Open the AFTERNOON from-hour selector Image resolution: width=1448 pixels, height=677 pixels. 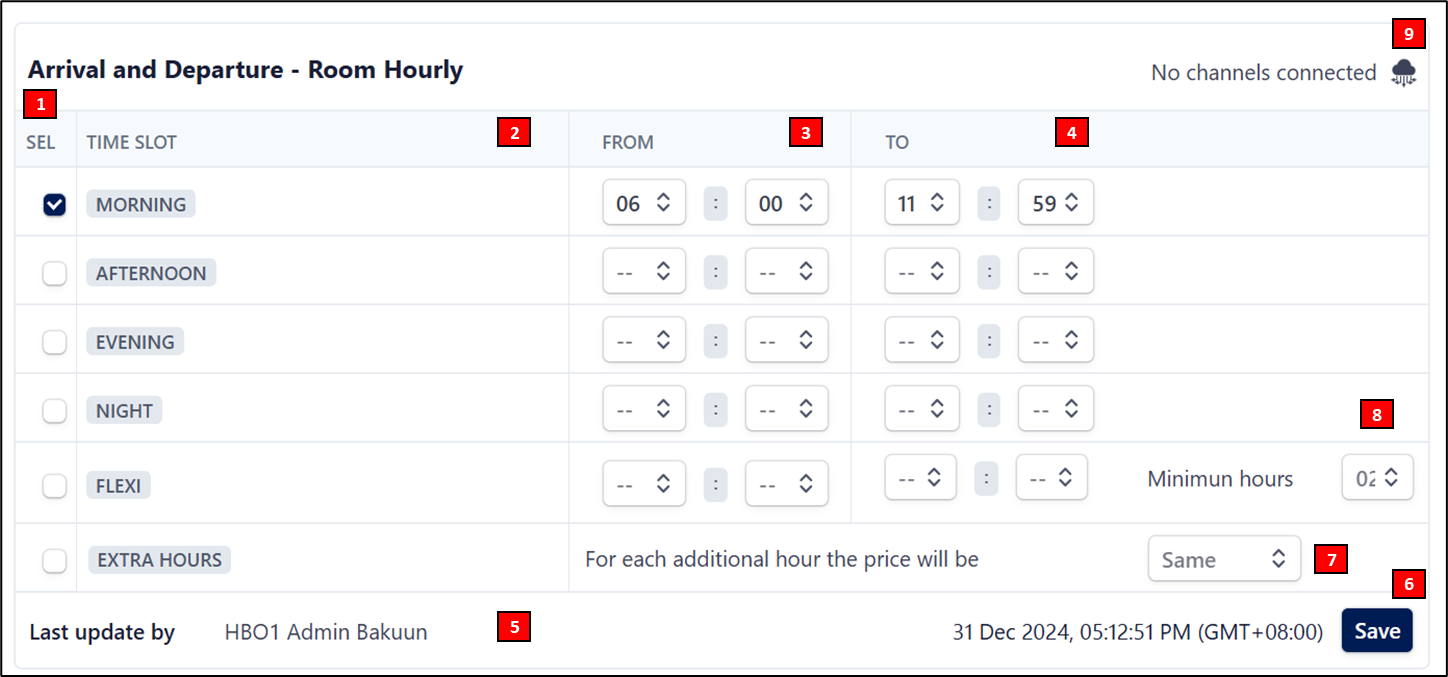[643, 272]
